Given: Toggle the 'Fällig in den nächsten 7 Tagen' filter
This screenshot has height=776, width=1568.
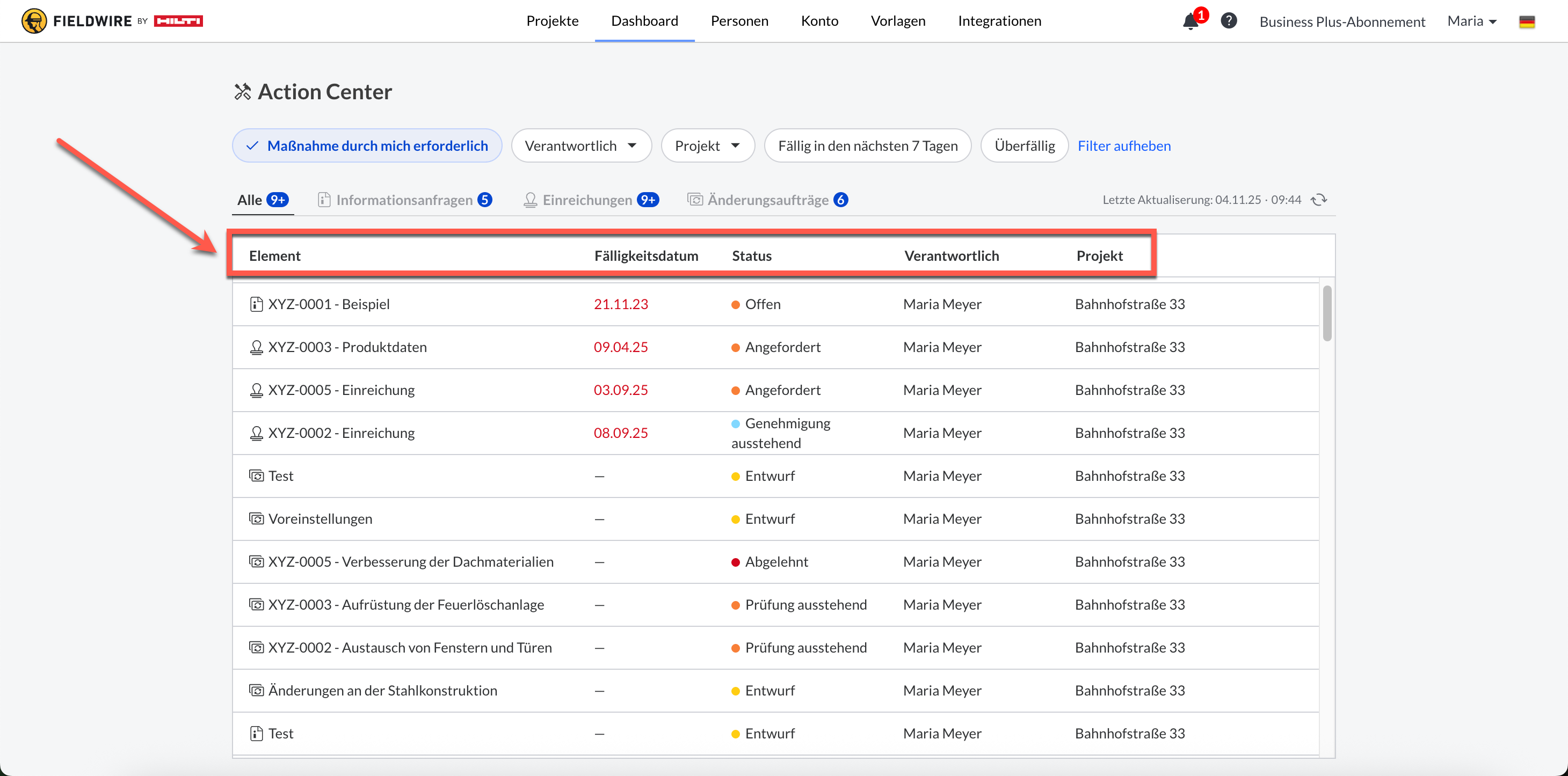Looking at the screenshot, I should click(867, 146).
